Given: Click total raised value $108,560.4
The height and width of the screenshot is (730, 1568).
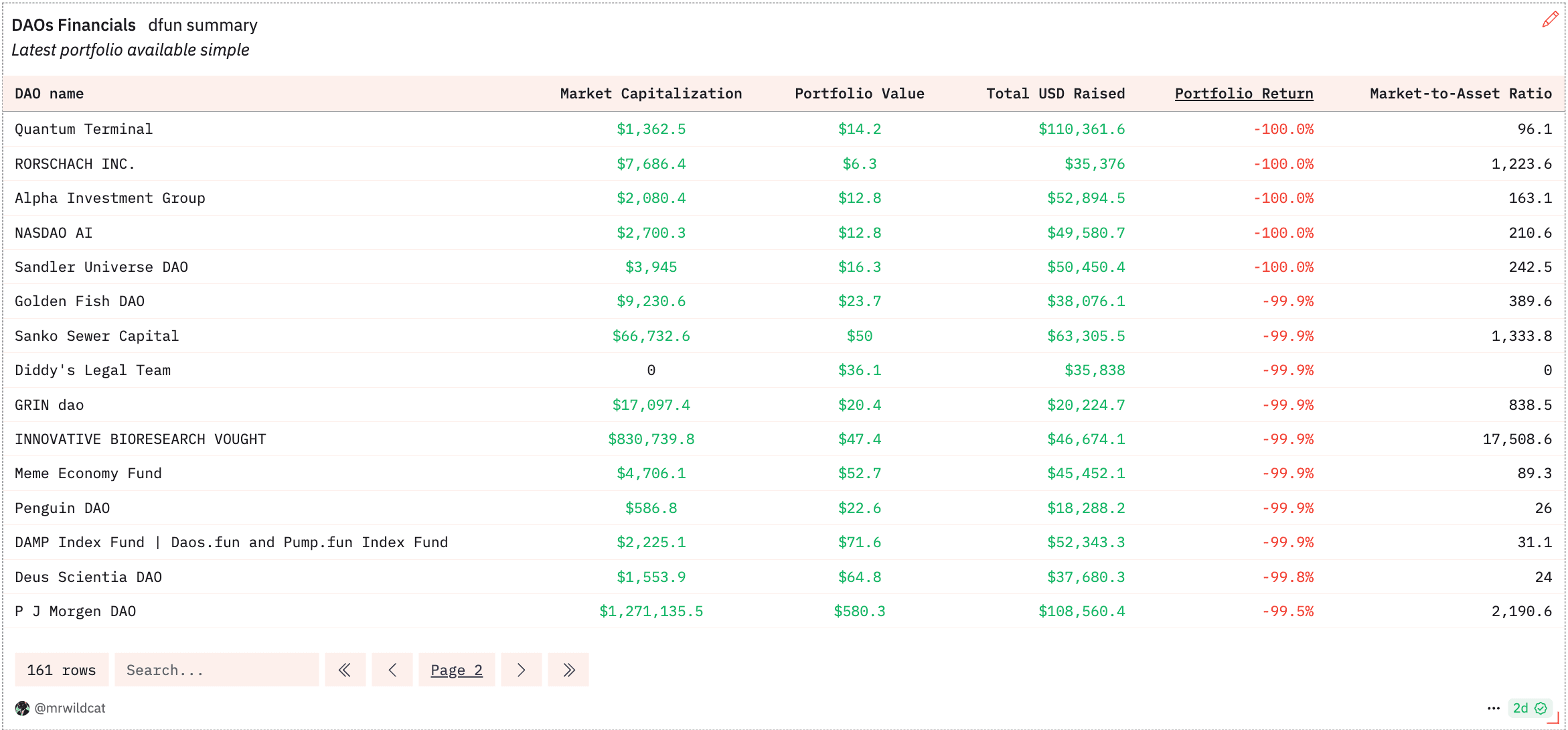Looking at the screenshot, I should [1081, 611].
